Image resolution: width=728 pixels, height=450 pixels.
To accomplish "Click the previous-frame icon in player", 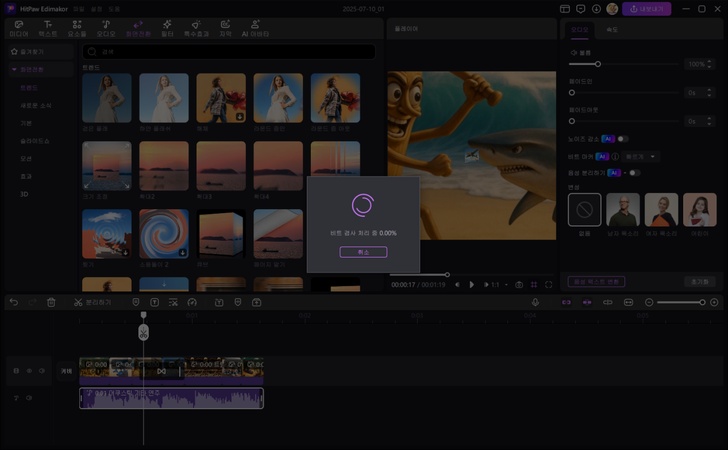I will (x=457, y=285).
